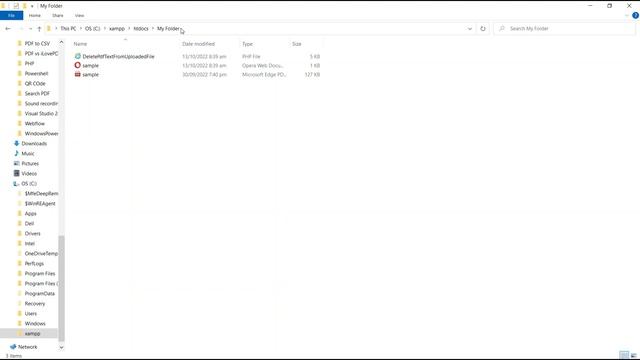Select the DeleteRtfTextFromUploadedFile PHP file

(x=118, y=56)
